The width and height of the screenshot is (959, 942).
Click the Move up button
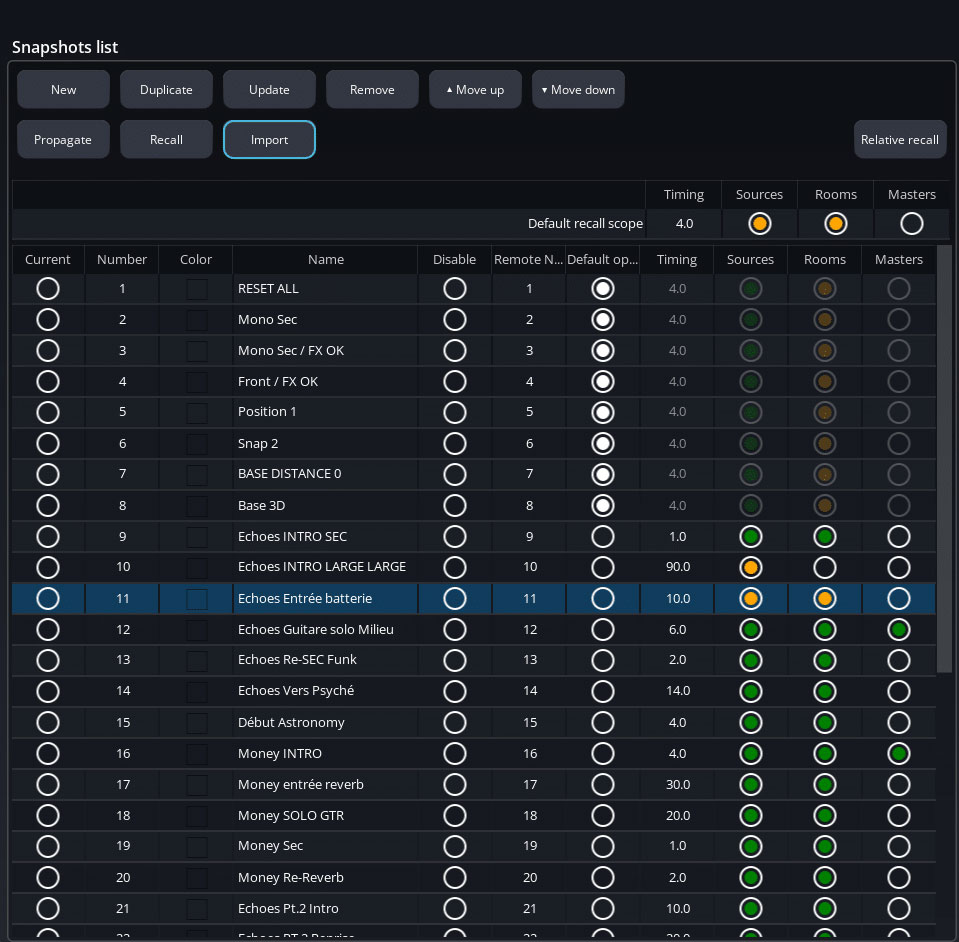pos(474,90)
